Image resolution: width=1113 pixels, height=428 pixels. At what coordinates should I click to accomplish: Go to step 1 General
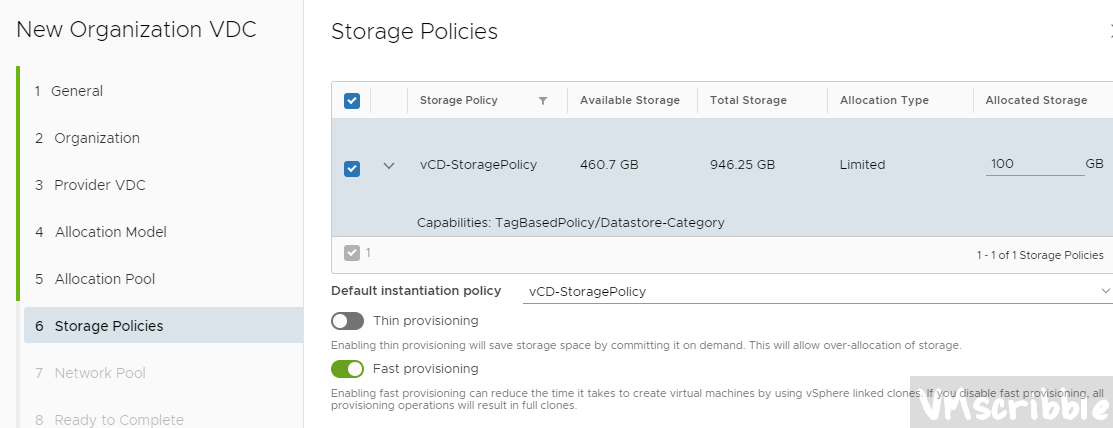77,91
